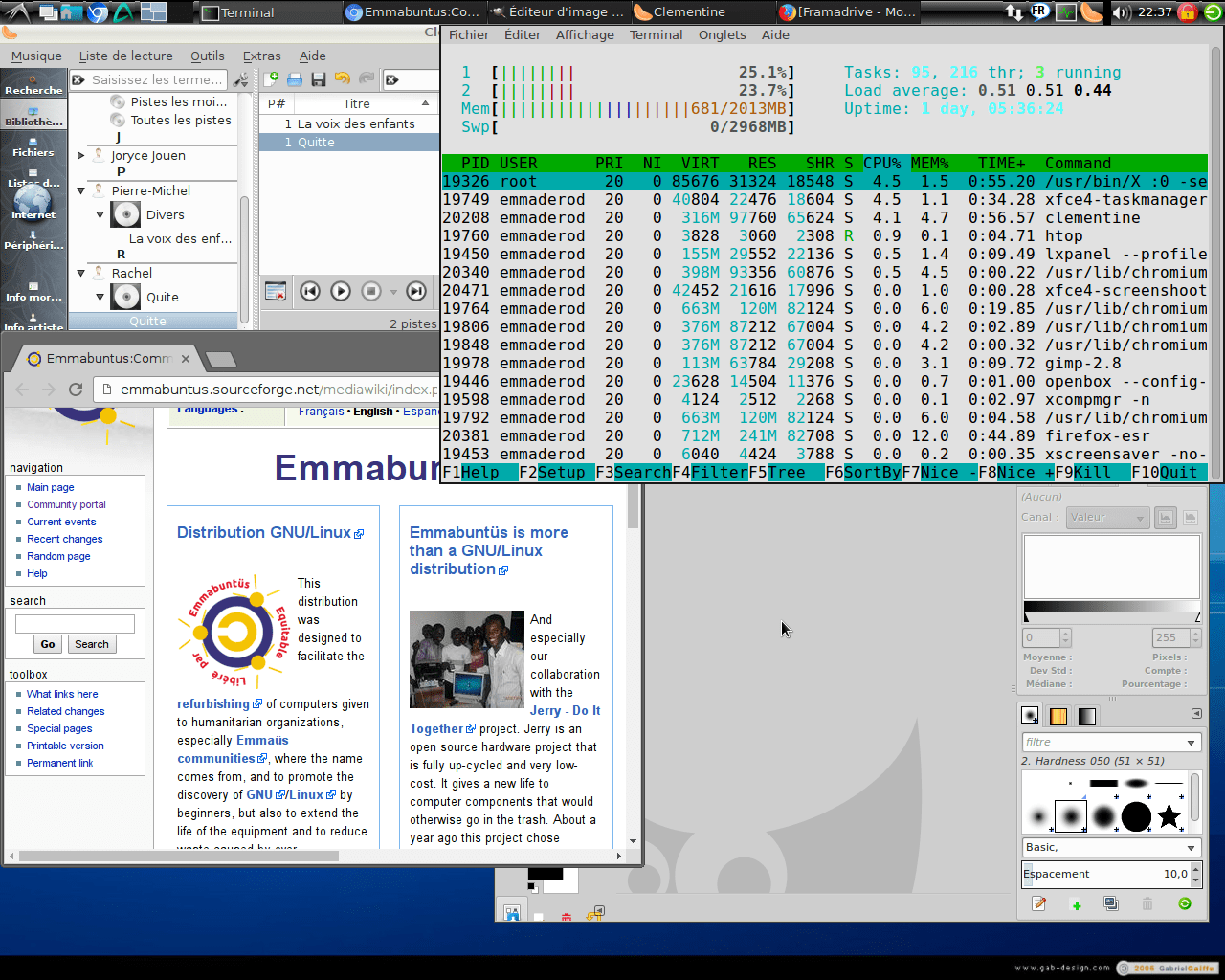Switch to the GIMP patterns tab
Image resolution: width=1225 pixels, height=980 pixels.
click(x=1058, y=716)
